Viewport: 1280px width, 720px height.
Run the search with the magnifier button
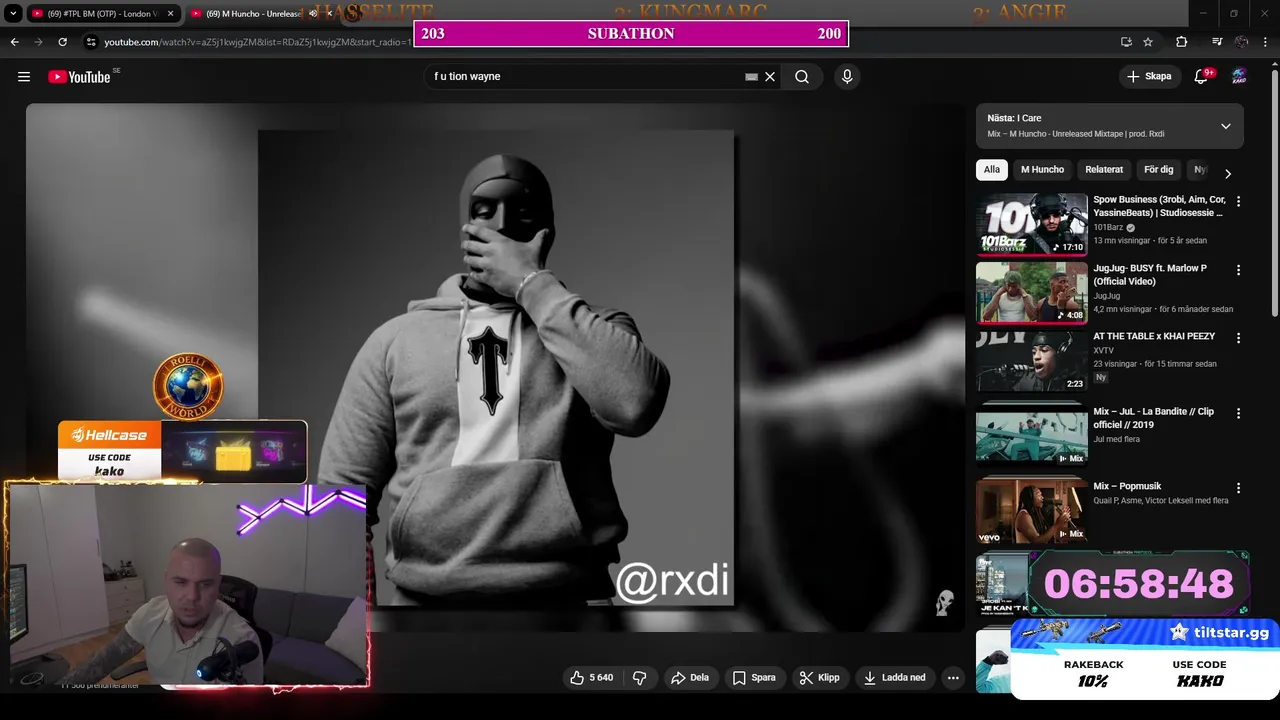802,77
